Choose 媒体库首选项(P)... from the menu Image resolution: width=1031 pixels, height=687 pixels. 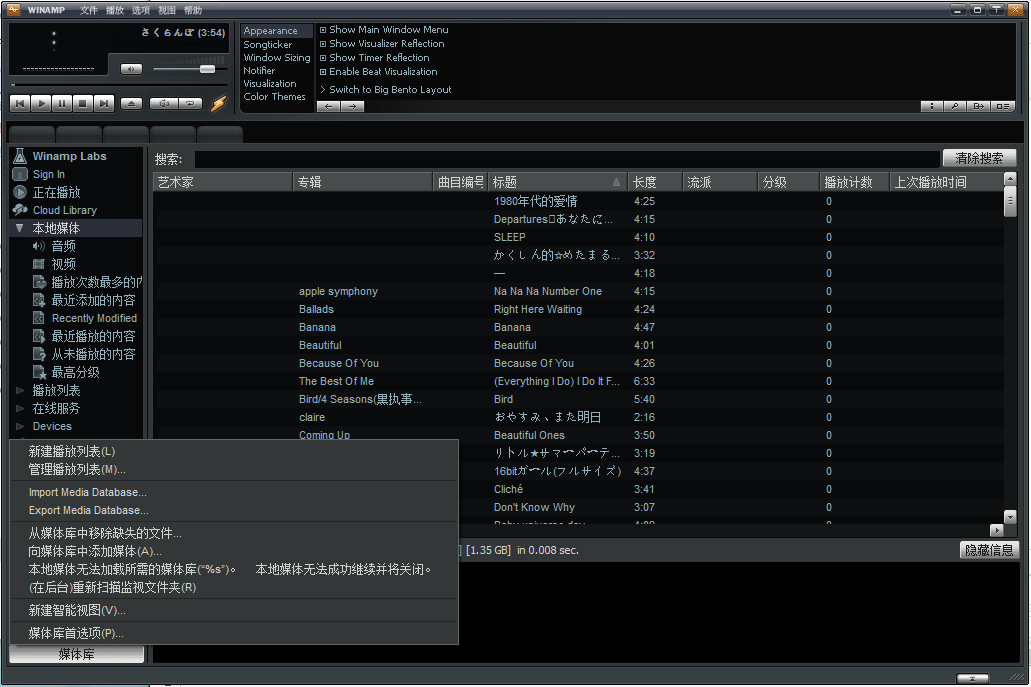[x=234, y=633]
